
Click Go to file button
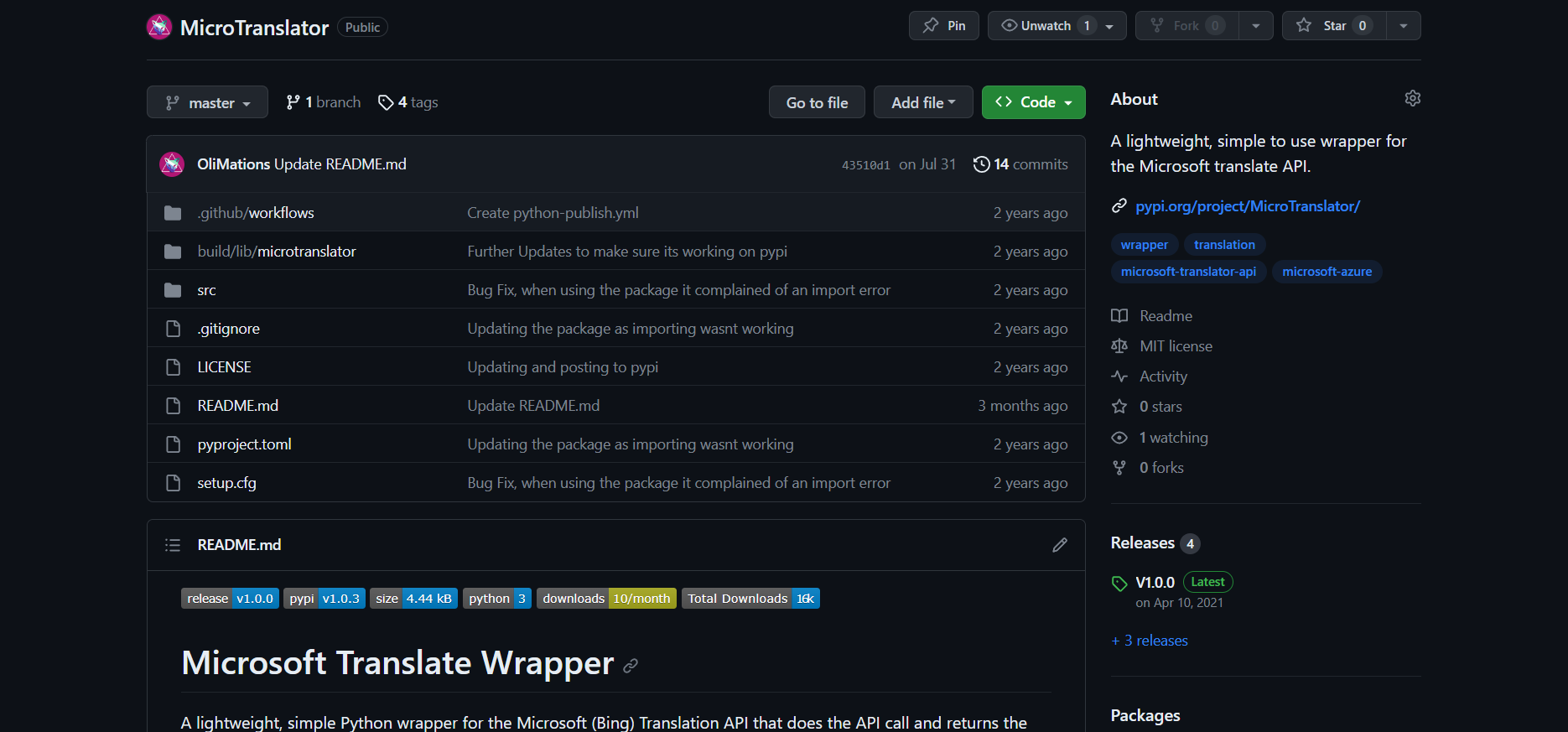coord(817,102)
